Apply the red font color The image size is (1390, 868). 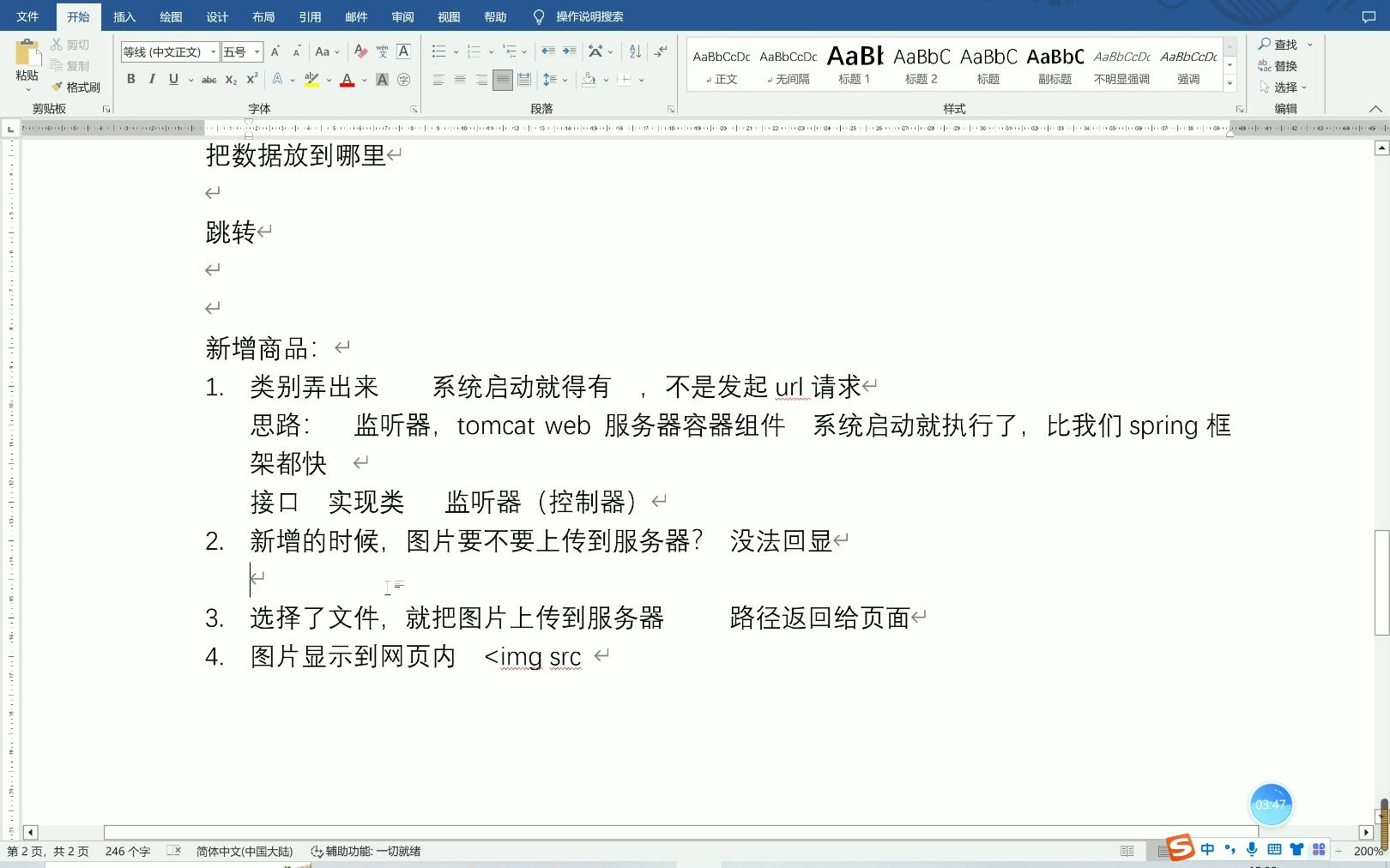click(x=347, y=80)
